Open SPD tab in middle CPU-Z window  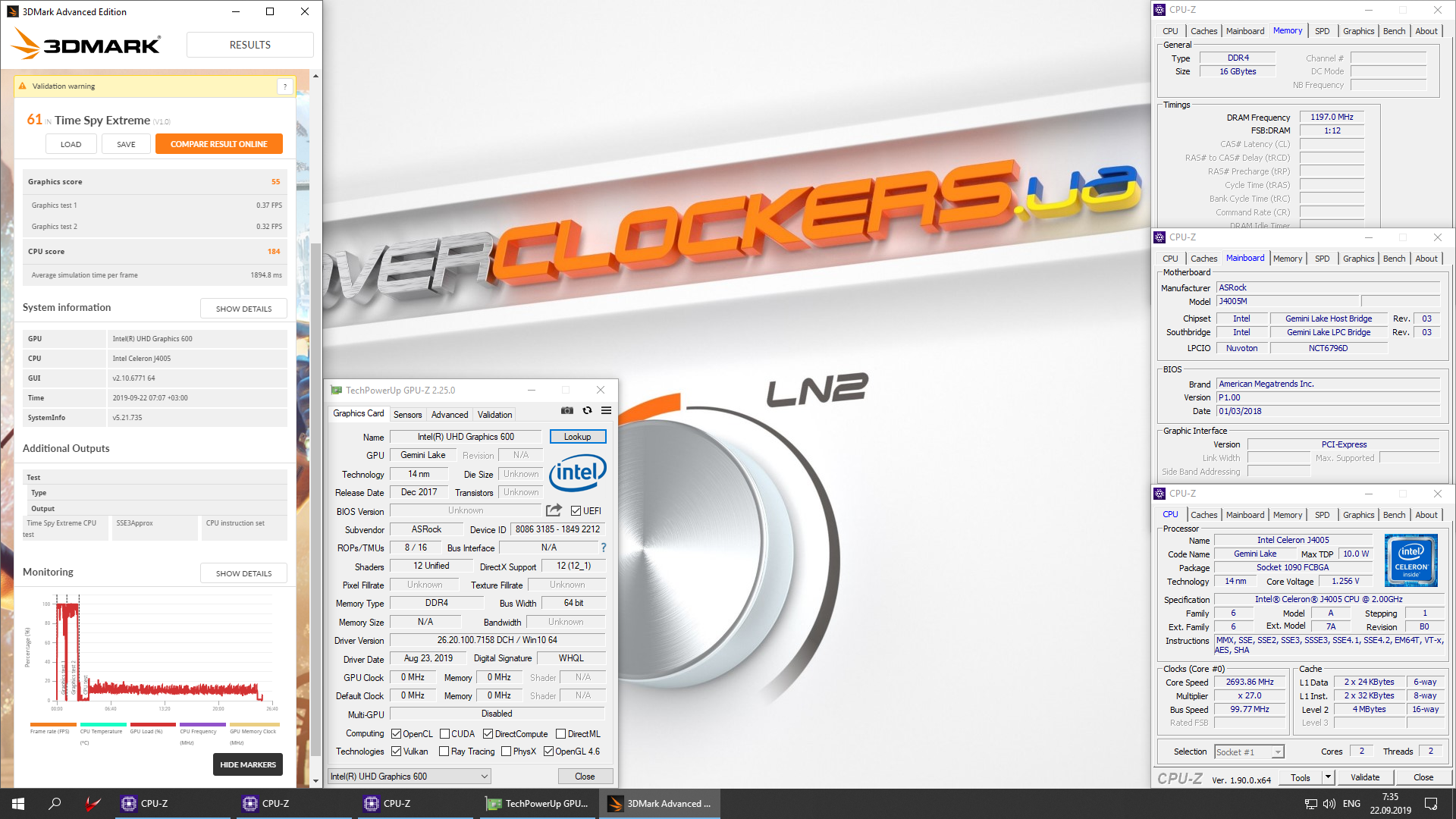pyautogui.click(x=1322, y=259)
